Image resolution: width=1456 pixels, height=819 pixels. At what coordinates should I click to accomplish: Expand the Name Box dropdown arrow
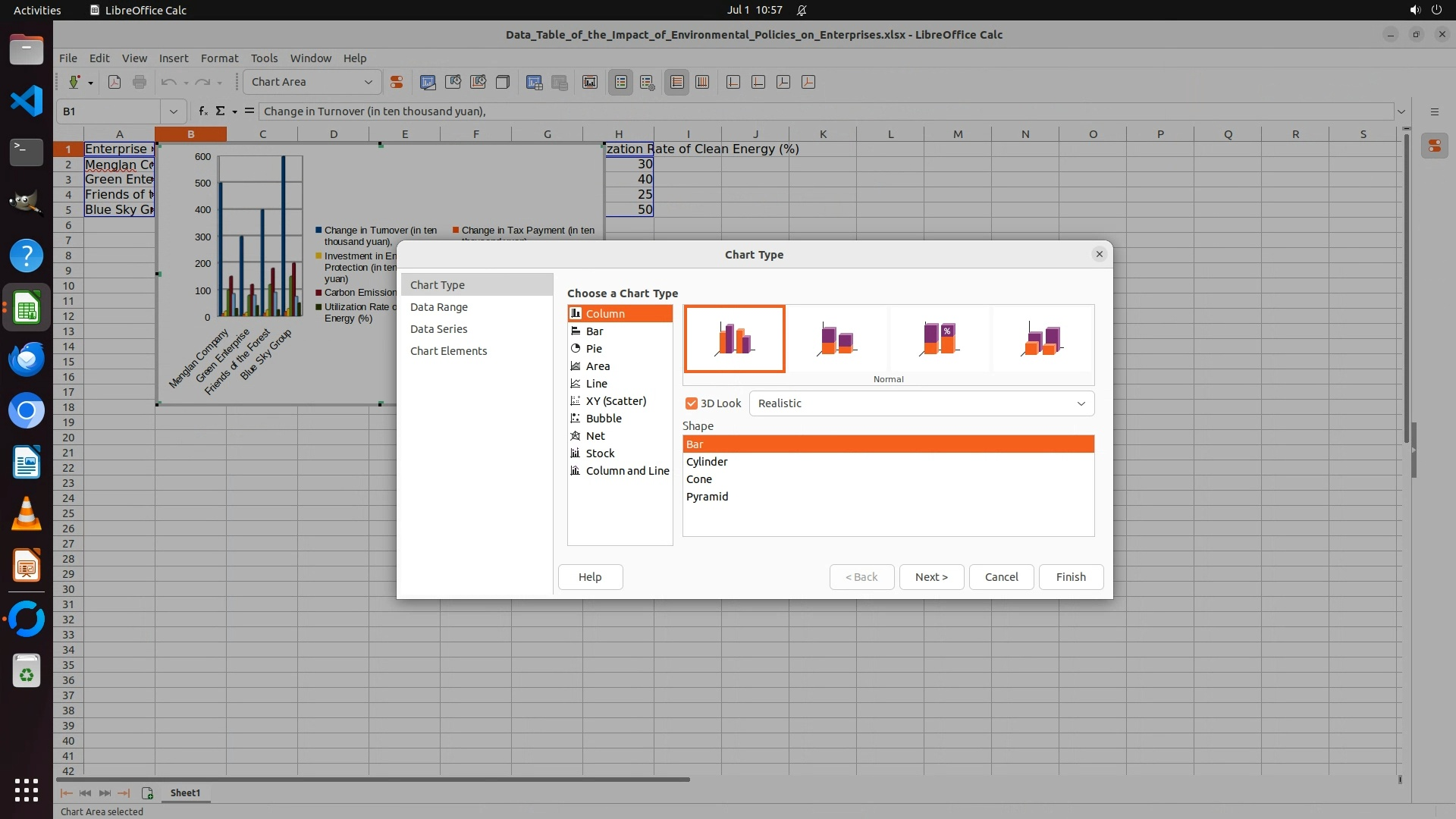pyautogui.click(x=173, y=111)
